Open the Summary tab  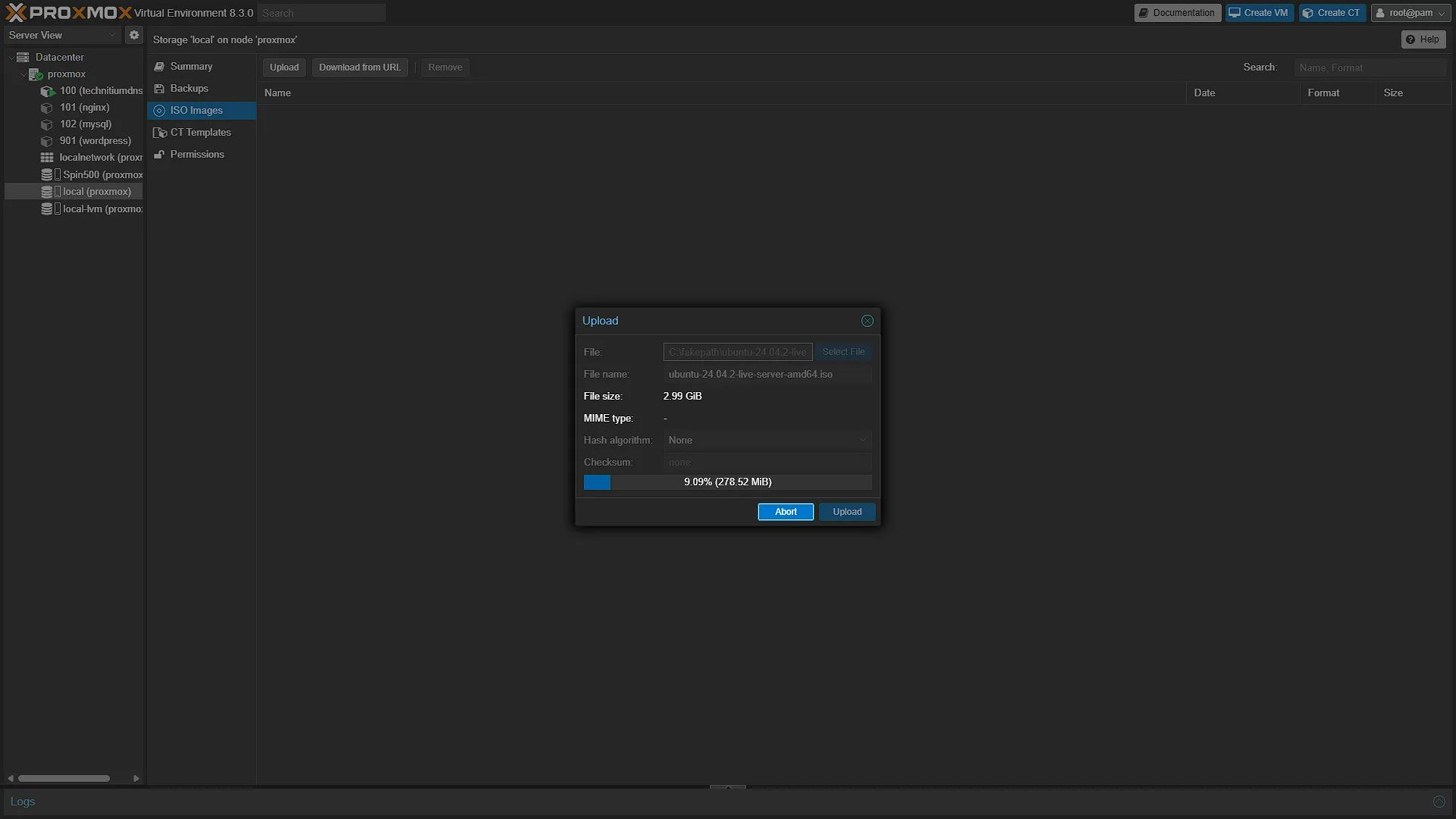point(201,66)
